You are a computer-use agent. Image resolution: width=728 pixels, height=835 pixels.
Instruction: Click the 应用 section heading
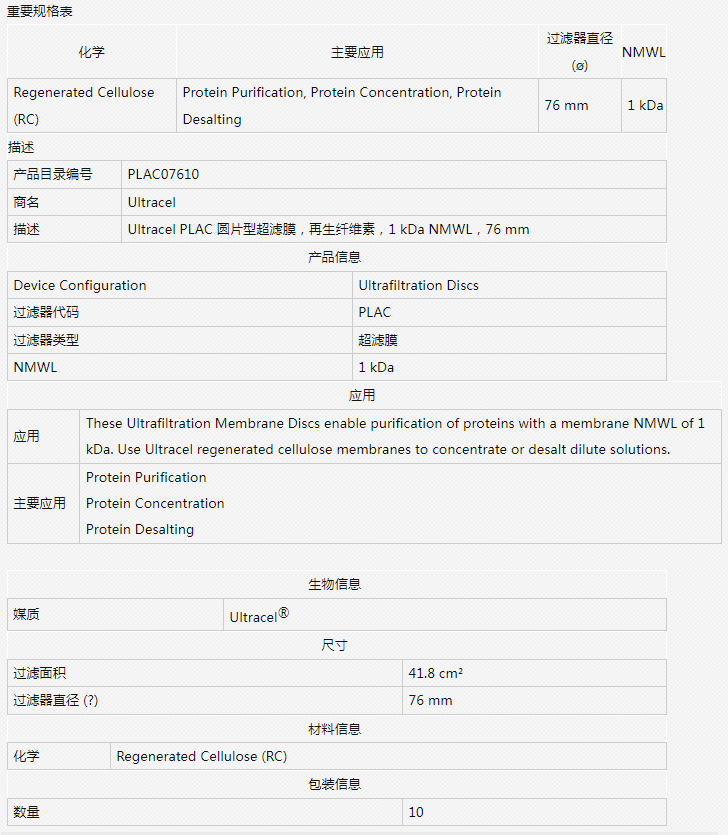tap(362, 395)
